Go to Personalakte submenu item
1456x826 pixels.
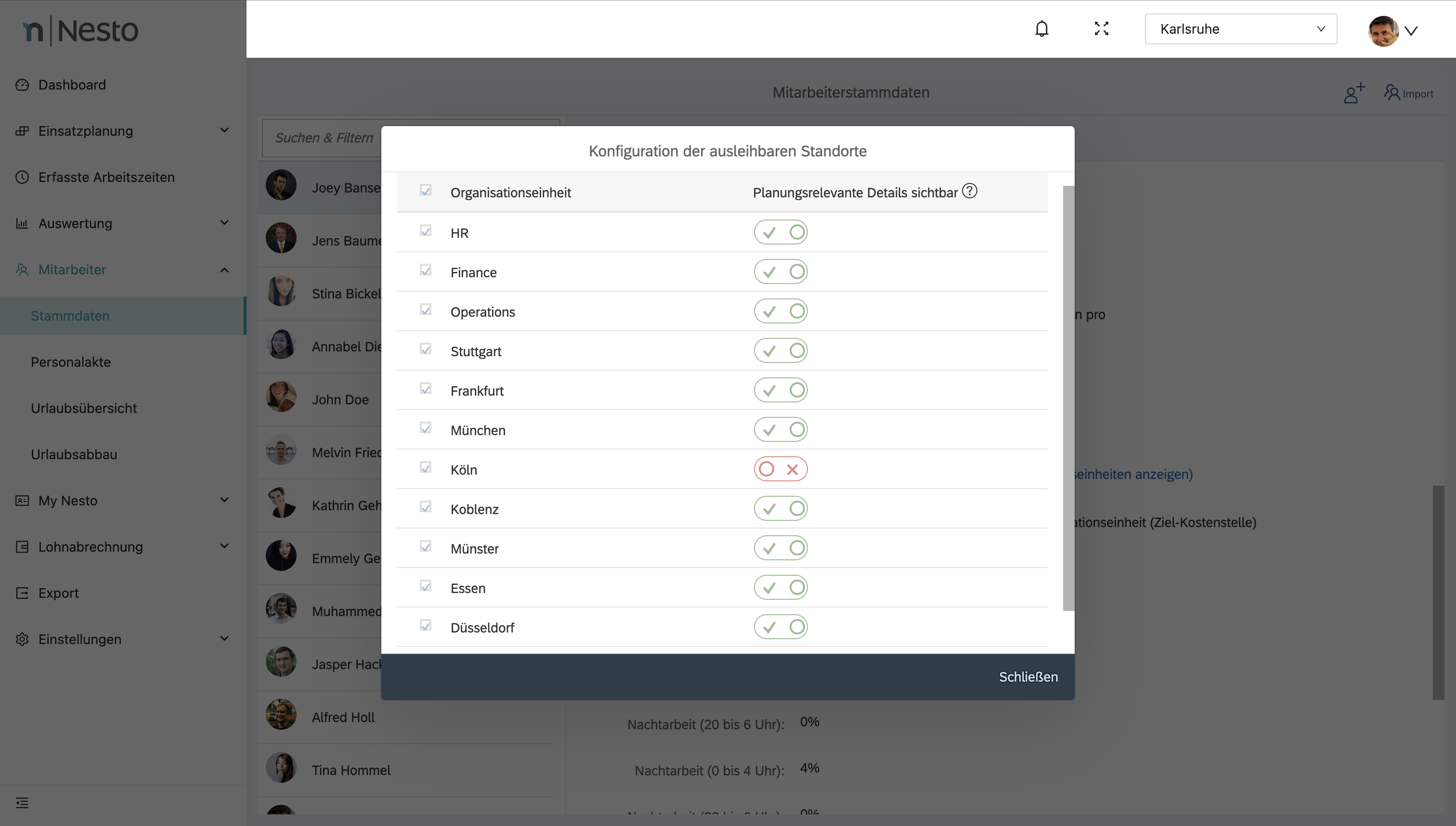click(71, 362)
